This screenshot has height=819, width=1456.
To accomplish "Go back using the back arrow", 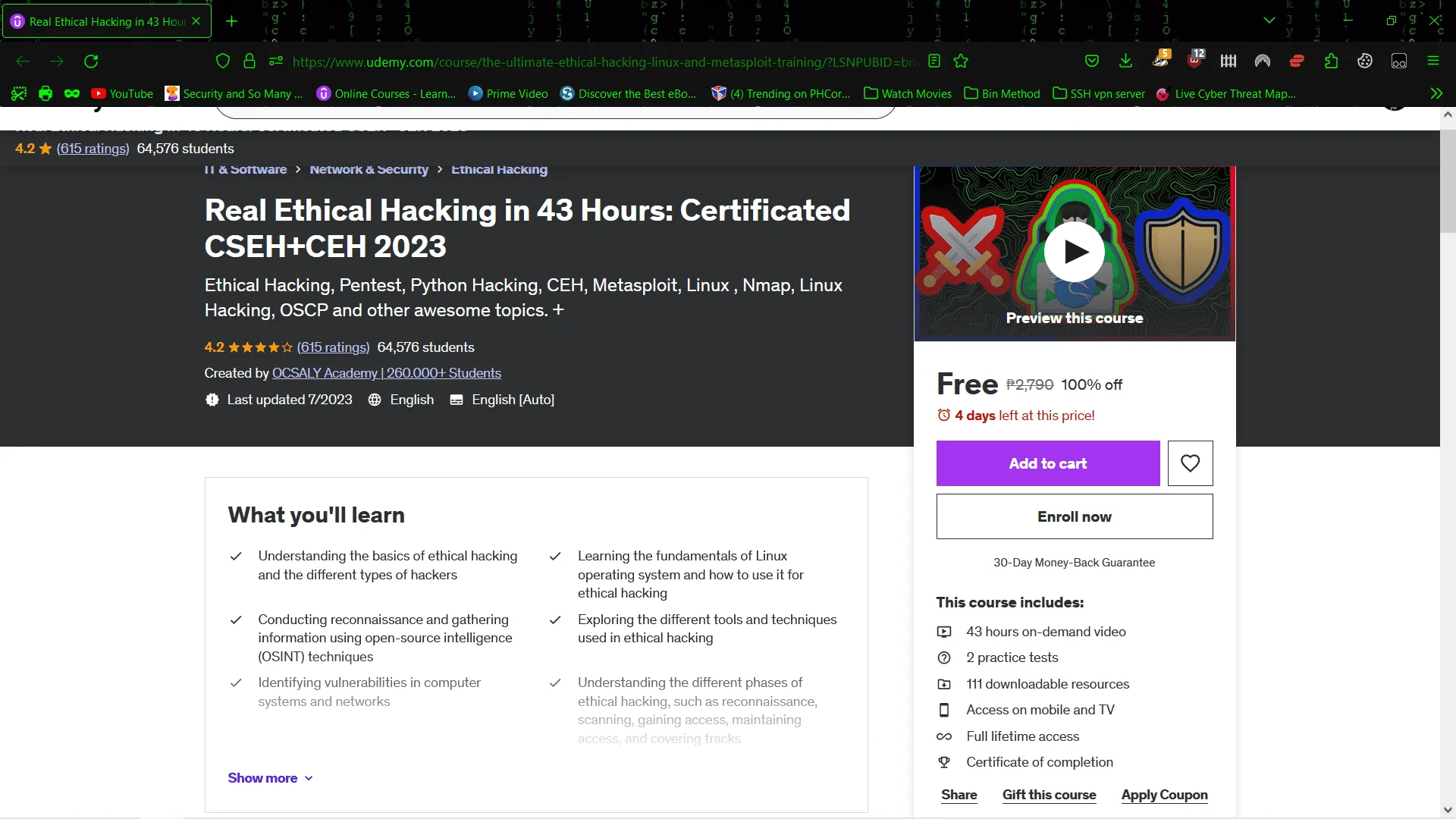I will point(23,61).
